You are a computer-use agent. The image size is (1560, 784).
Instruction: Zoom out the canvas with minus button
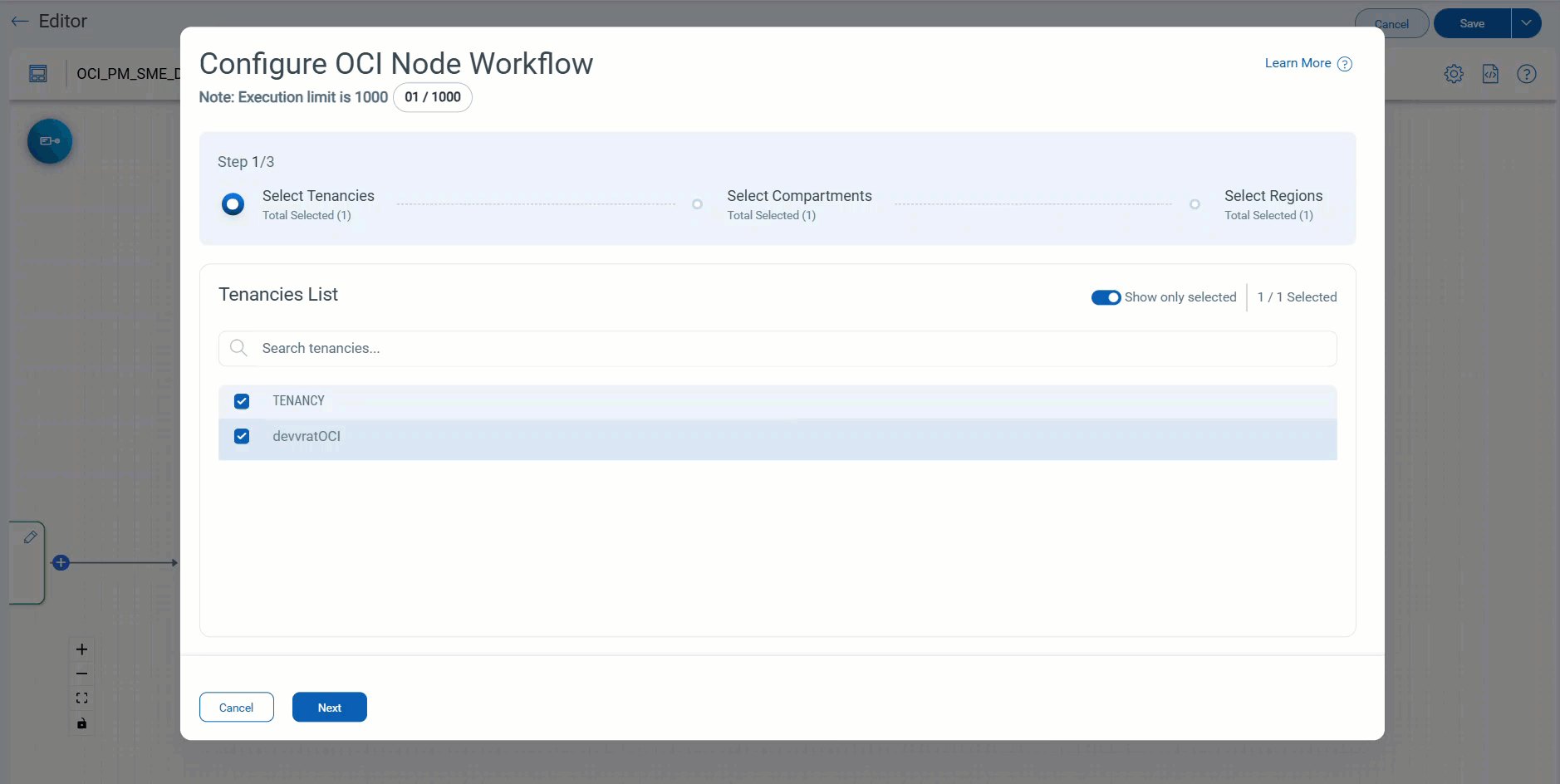pyautogui.click(x=81, y=674)
